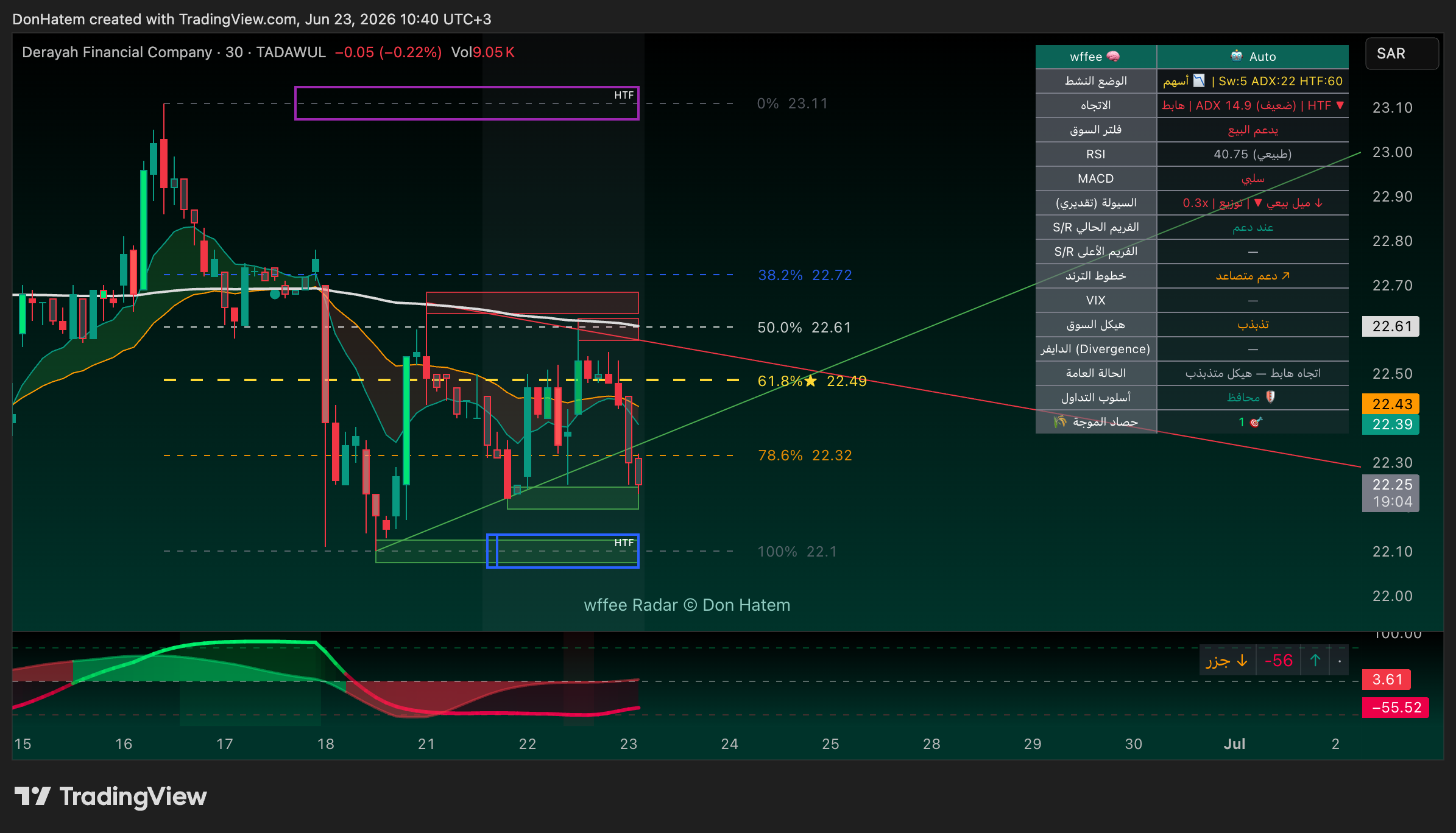Click the خطوط الترند row label

pos(1096,276)
